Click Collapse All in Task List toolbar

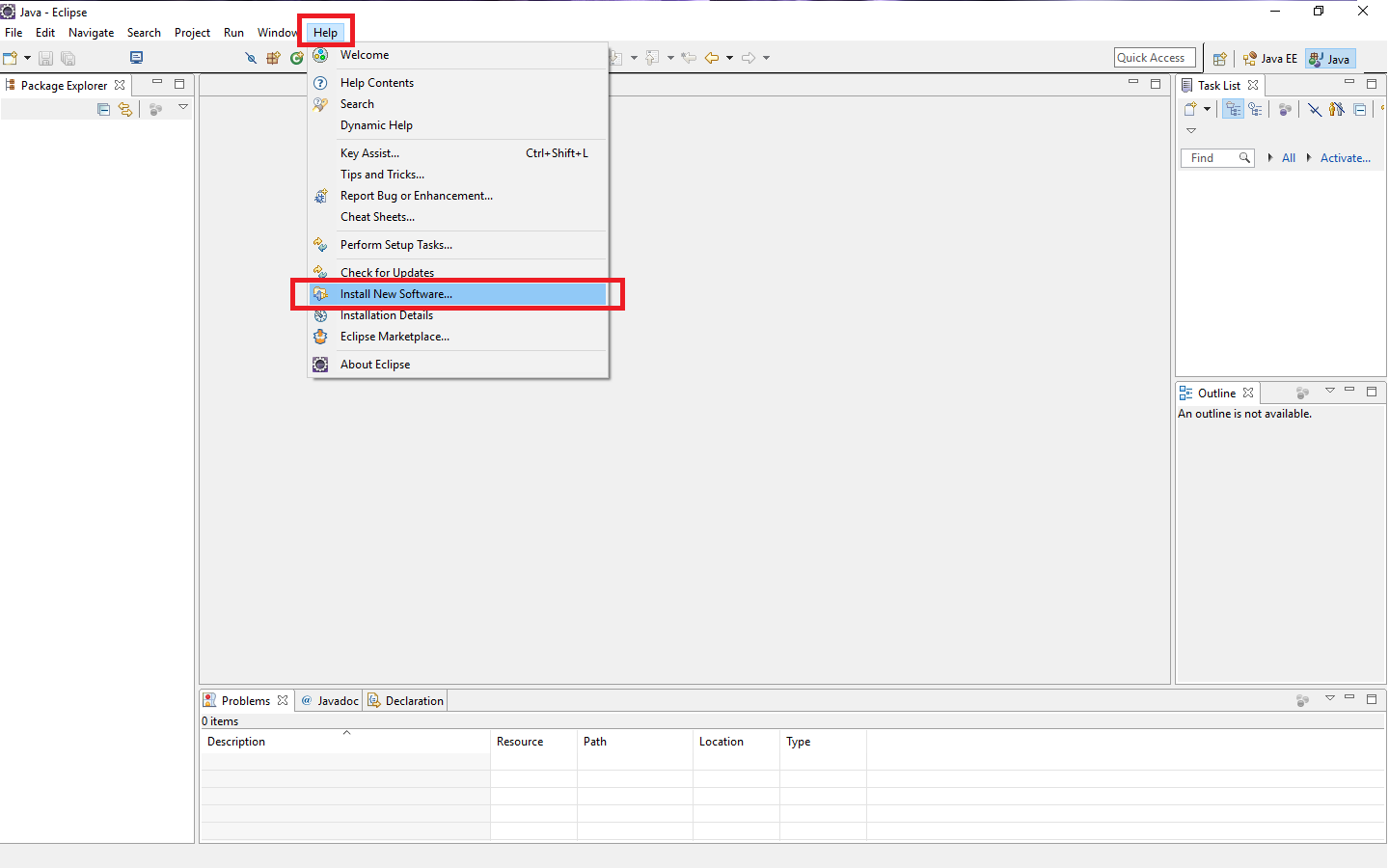(x=1360, y=109)
